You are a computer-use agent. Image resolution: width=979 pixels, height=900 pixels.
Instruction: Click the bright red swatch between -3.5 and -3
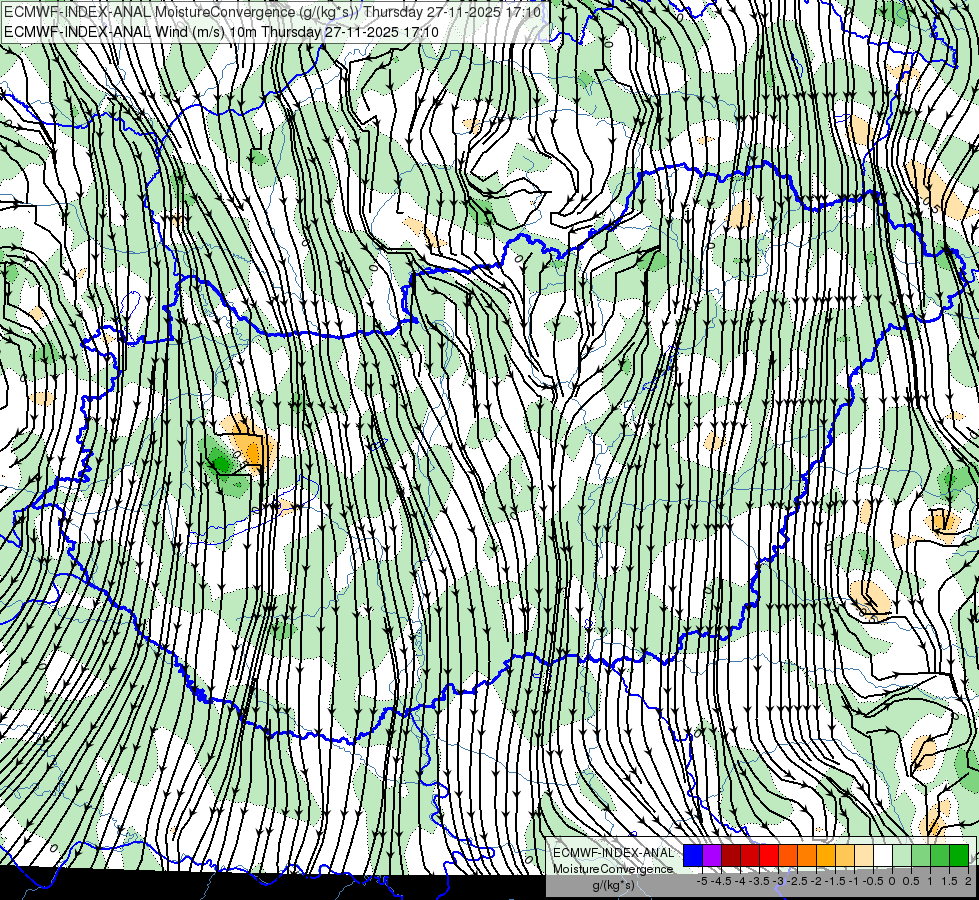coord(769,856)
